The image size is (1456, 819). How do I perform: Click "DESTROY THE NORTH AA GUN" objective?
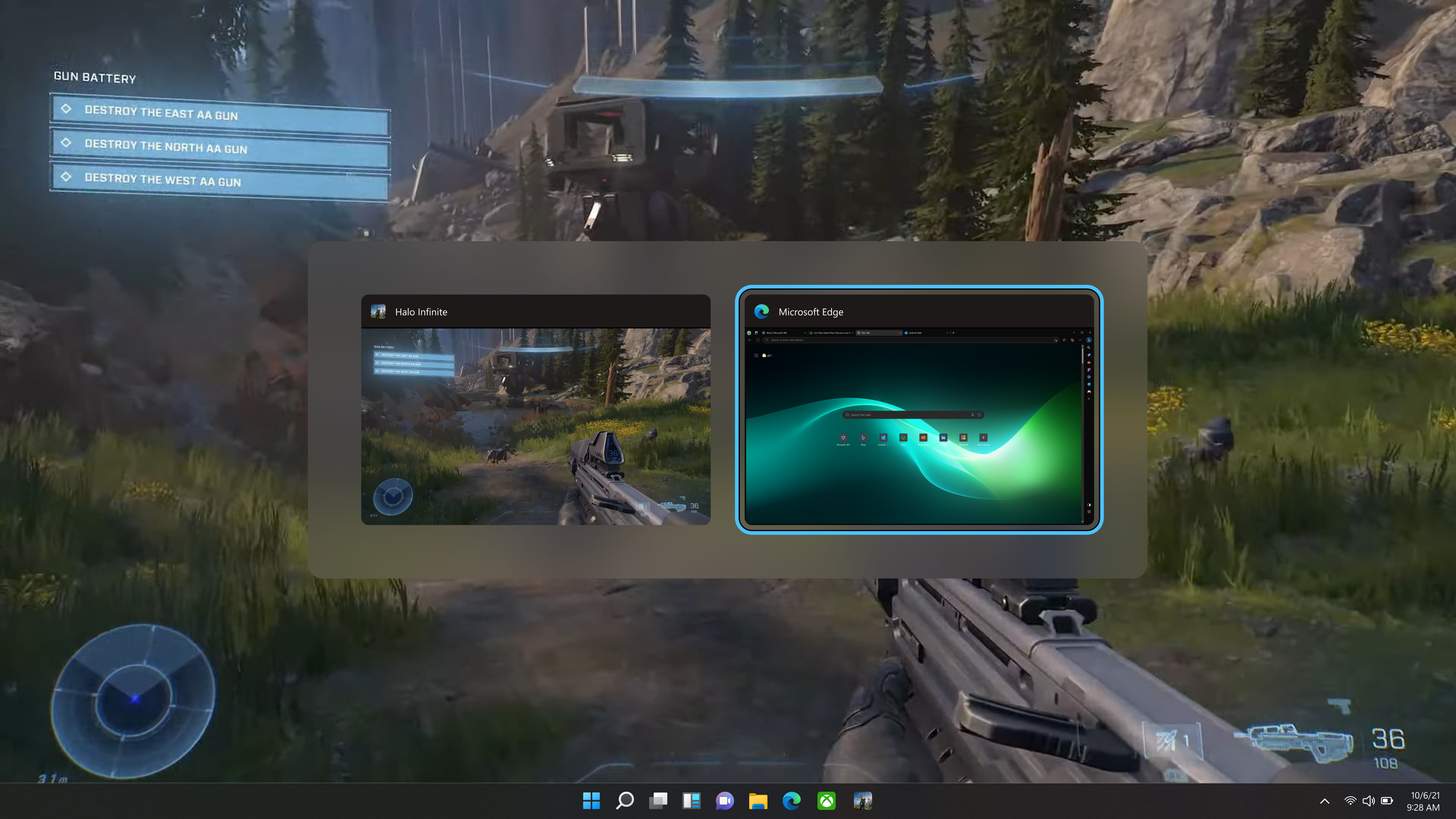(x=220, y=148)
